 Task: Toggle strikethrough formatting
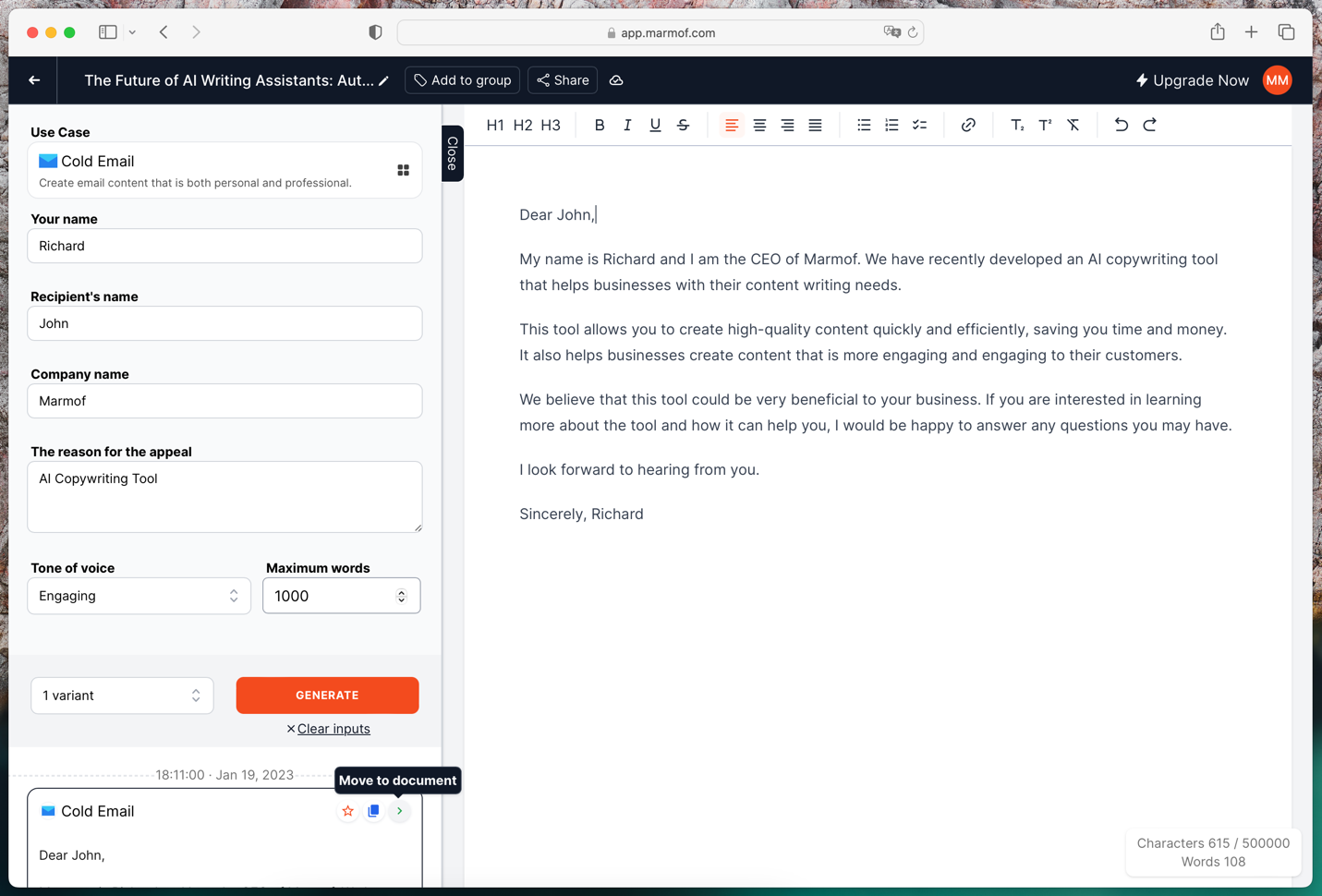click(683, 125)
